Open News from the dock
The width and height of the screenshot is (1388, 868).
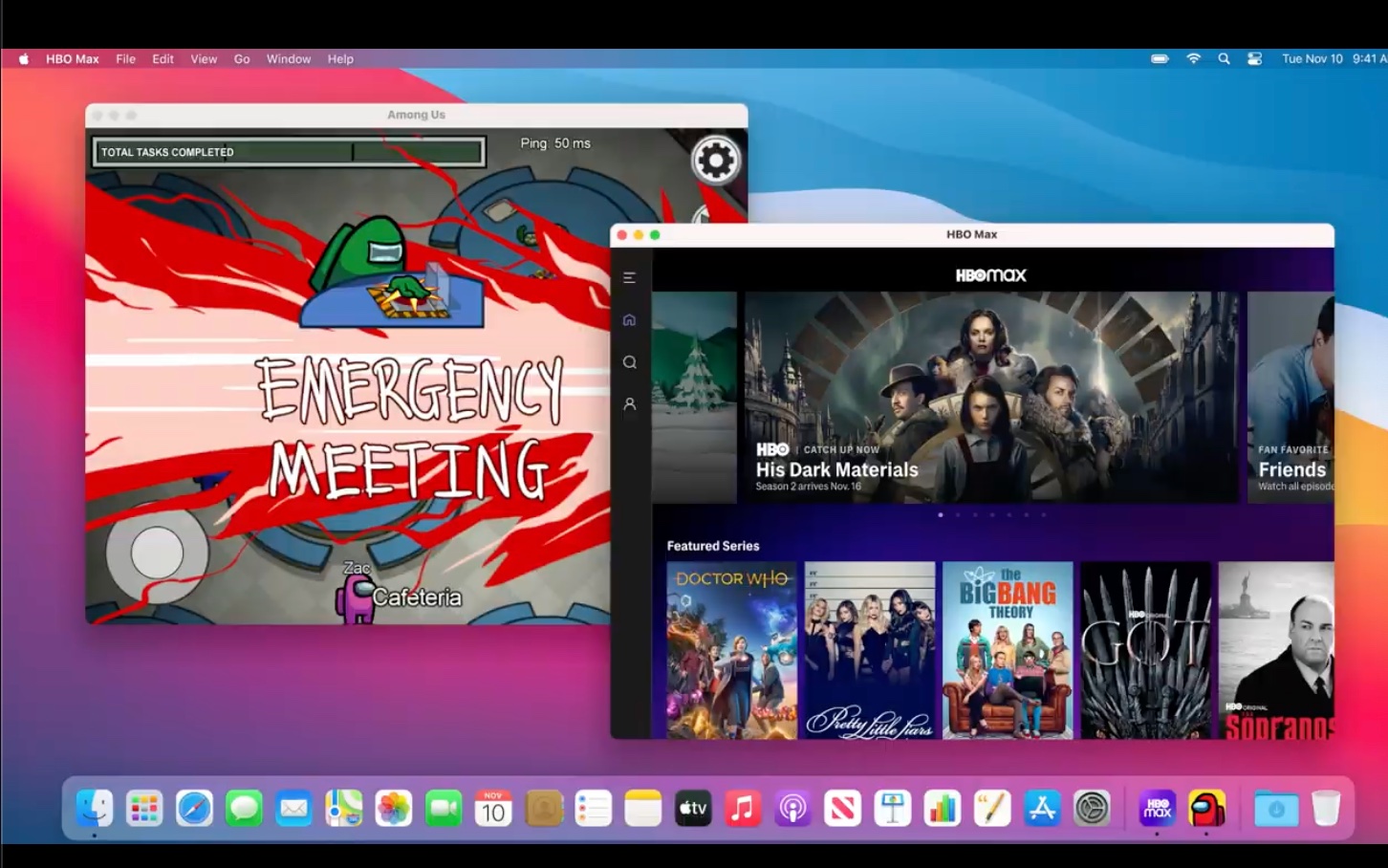click(x=843, y=809)
